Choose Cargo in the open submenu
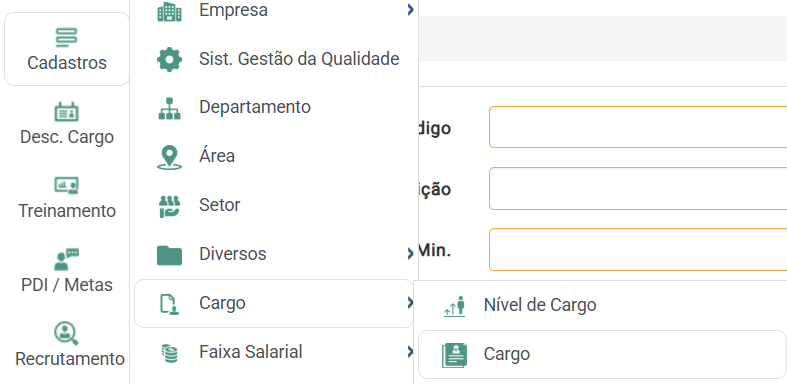 [x=602, y=354]
